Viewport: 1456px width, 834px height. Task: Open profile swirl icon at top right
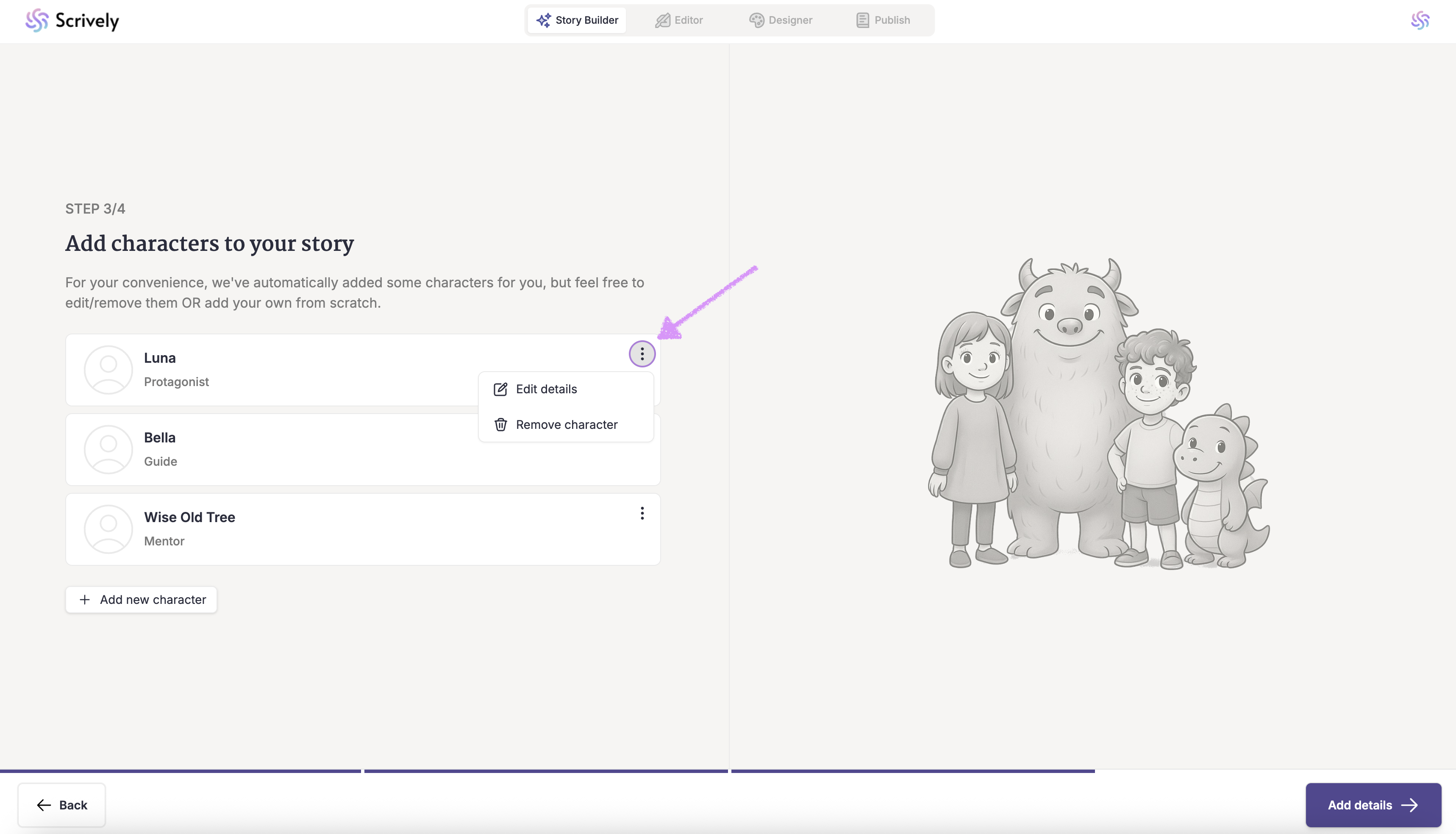[x=1420, y=21]
